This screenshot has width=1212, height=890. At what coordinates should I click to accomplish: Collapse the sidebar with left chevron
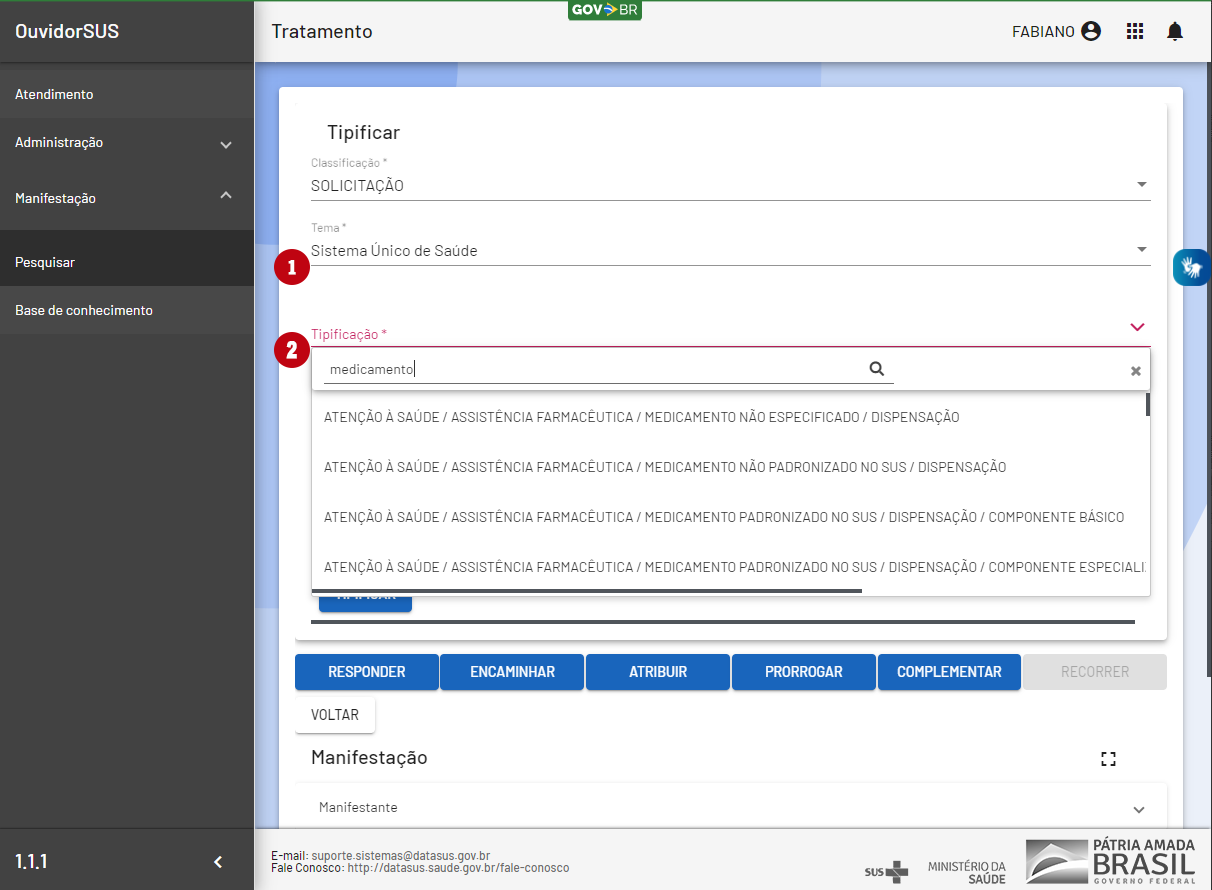(218, 862)
